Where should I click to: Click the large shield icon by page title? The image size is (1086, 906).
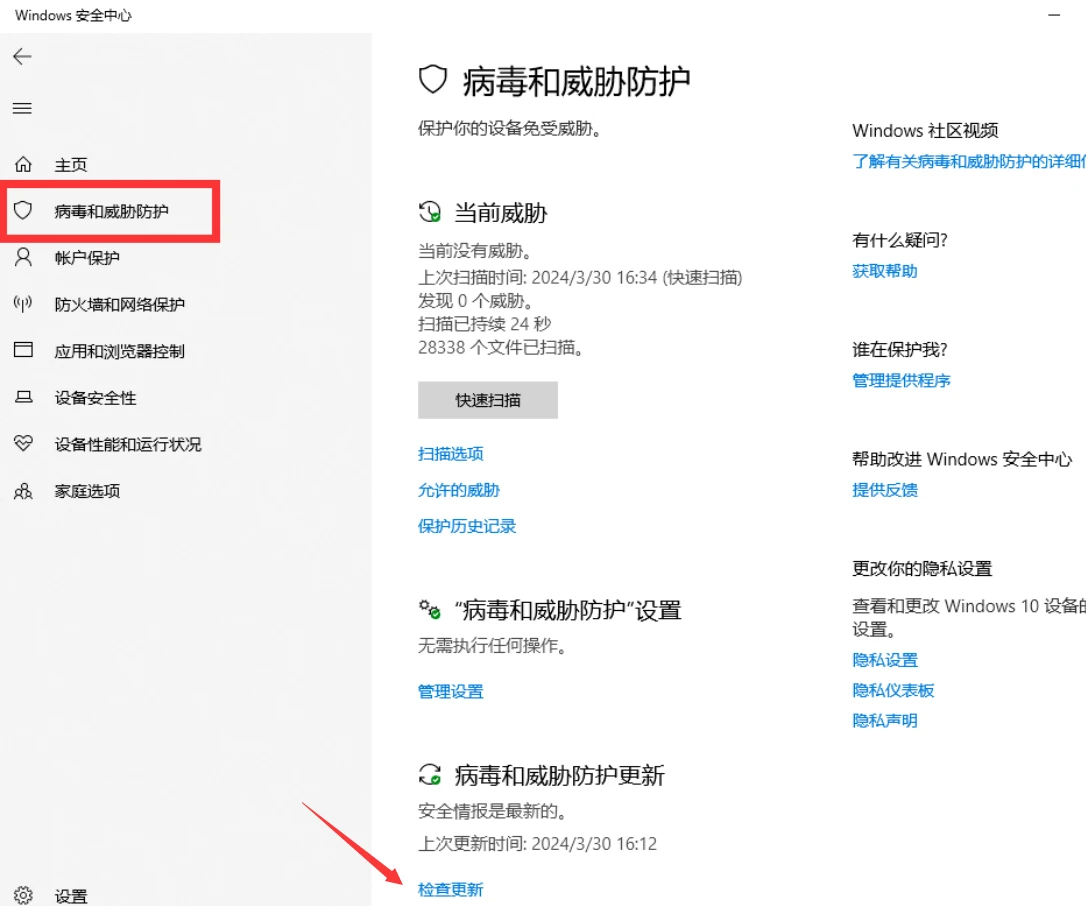tap(433, 80)
